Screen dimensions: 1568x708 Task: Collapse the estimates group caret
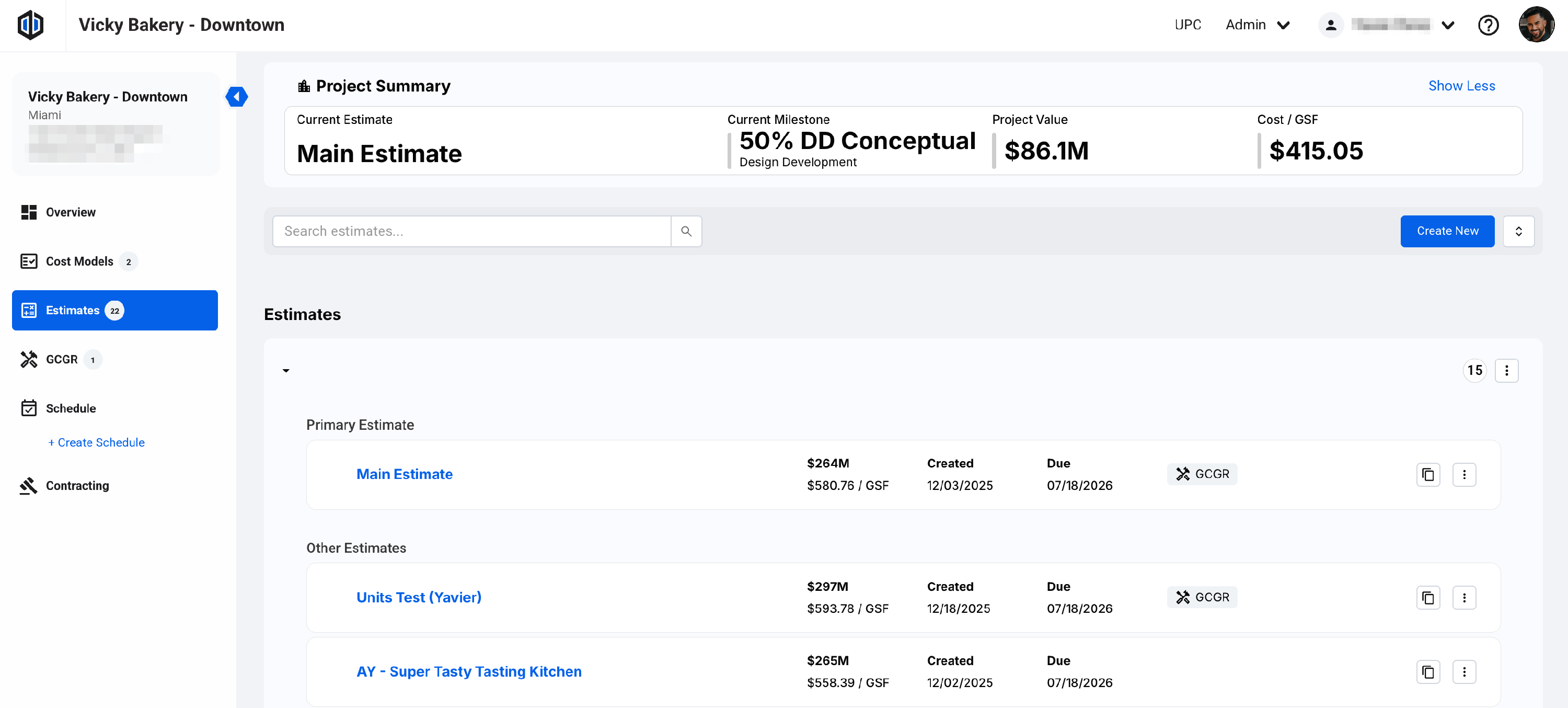[286, 370]
